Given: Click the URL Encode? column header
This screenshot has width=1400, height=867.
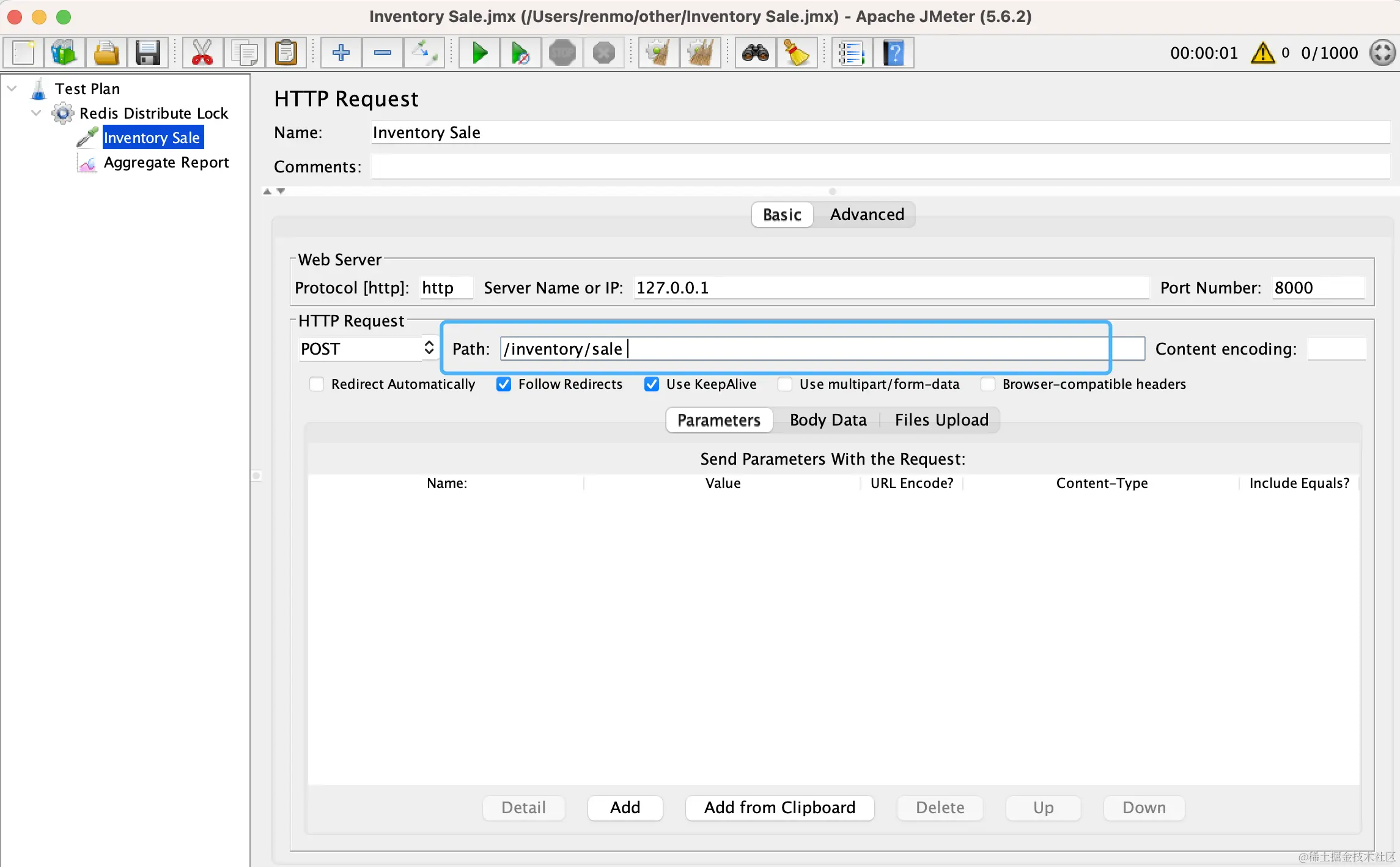Looking at the screenshot, I should pyautogui.click(x=912, y=483).
